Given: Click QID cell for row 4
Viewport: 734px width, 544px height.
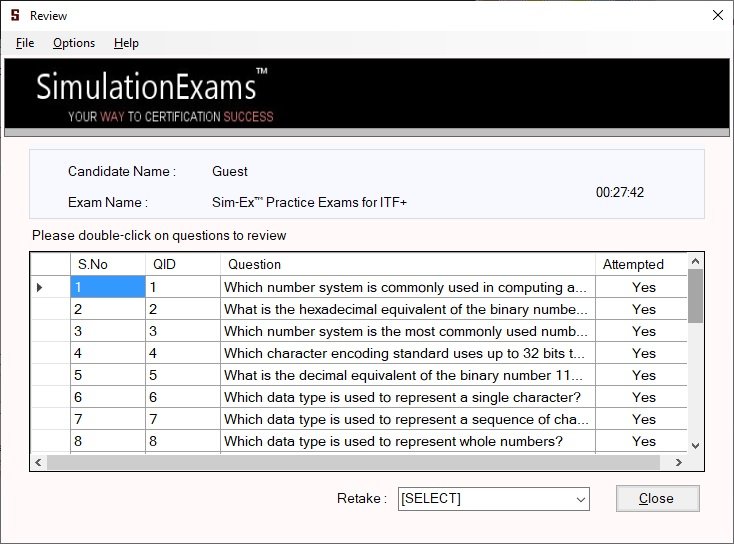Looking at the screenshot, I should tap(183, 353).
